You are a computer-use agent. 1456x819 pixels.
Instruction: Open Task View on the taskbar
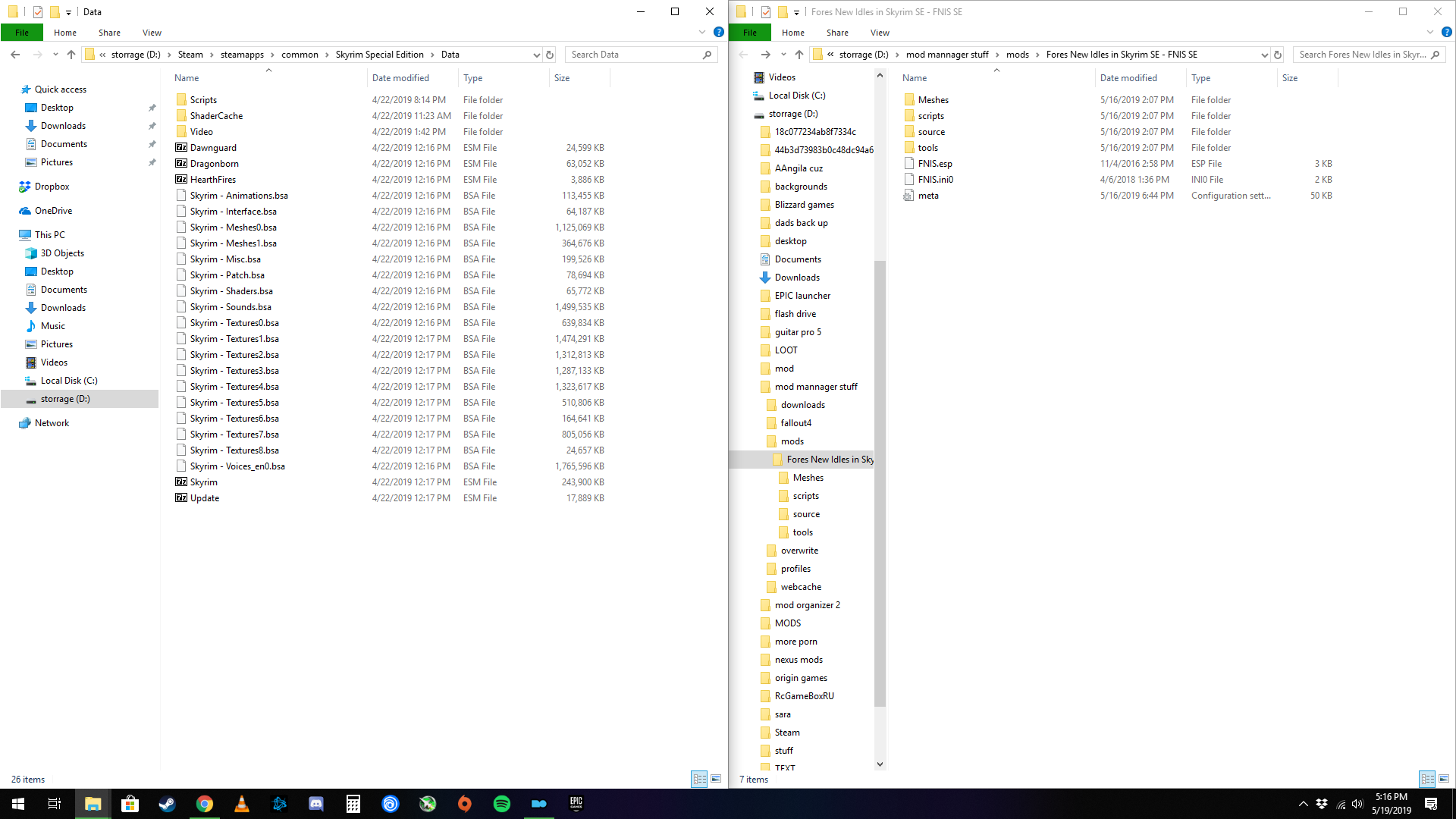(x=55, y=804)
